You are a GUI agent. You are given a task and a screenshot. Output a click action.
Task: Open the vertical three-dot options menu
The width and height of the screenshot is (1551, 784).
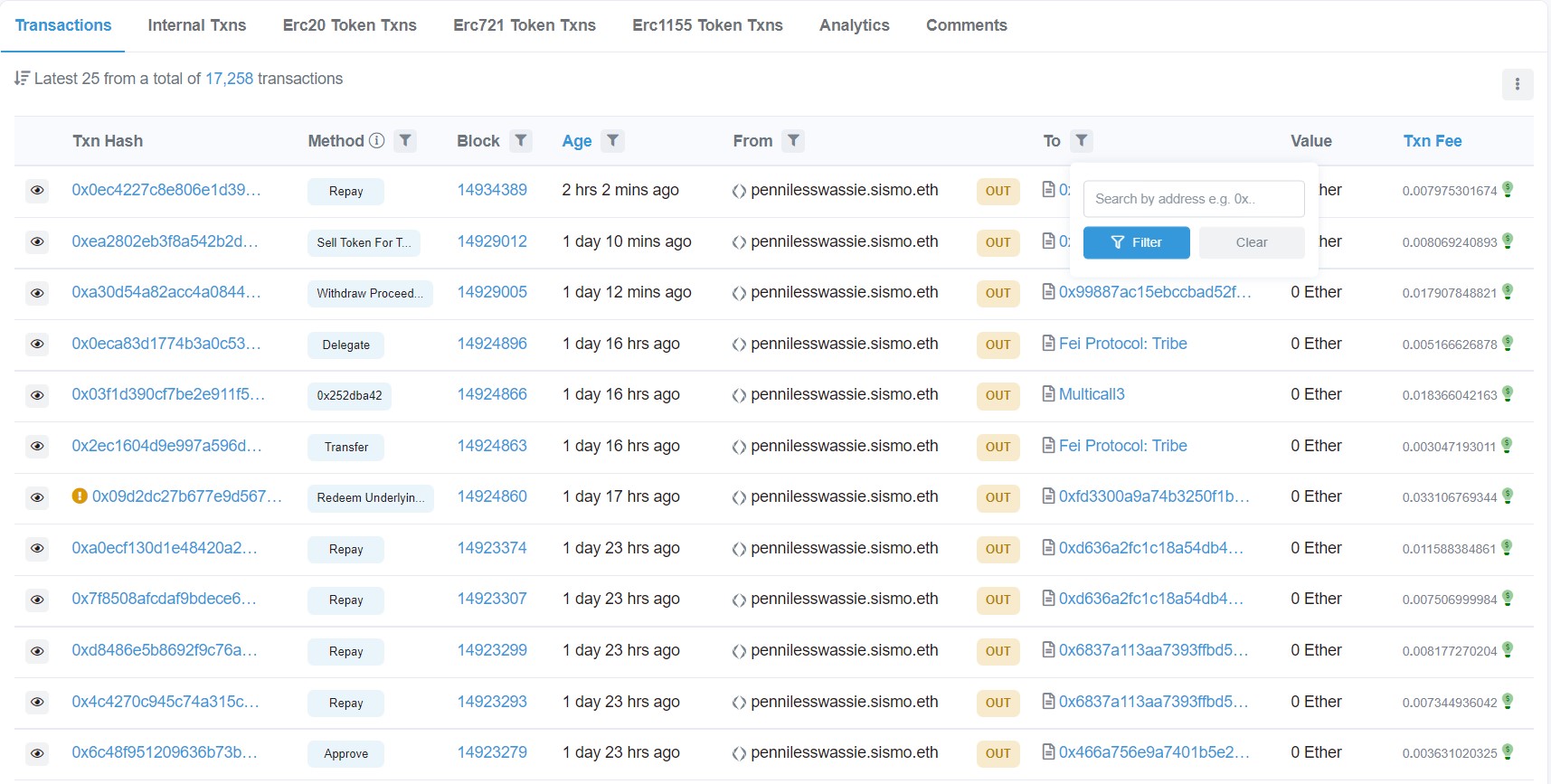pos(1517,85)
